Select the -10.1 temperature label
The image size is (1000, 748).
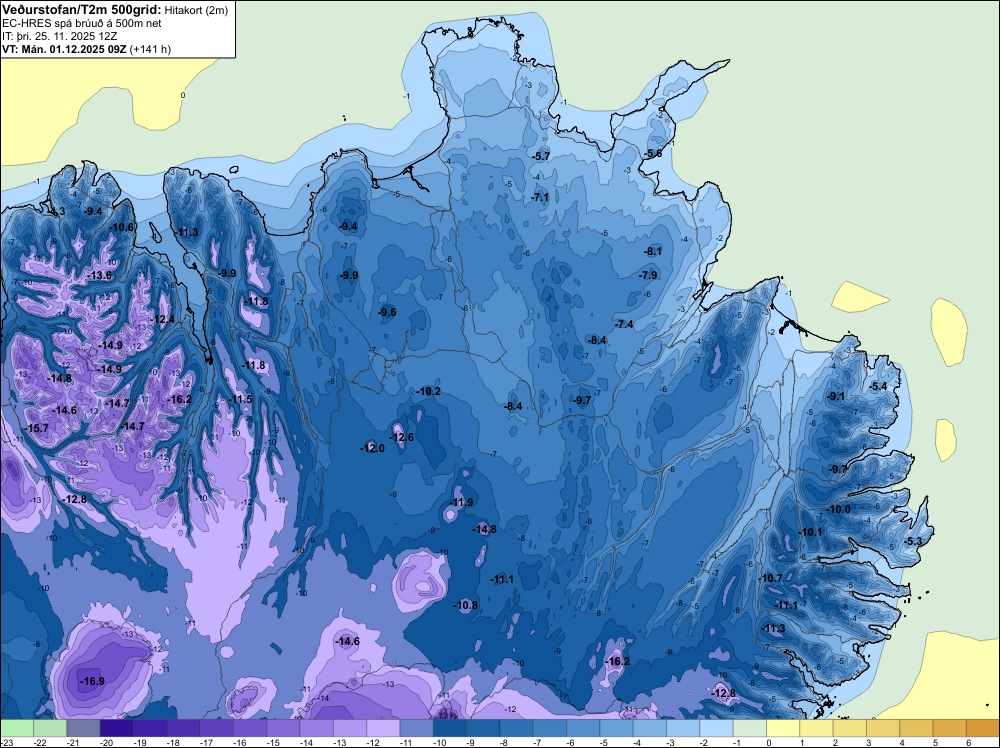[x=811, y=532]
